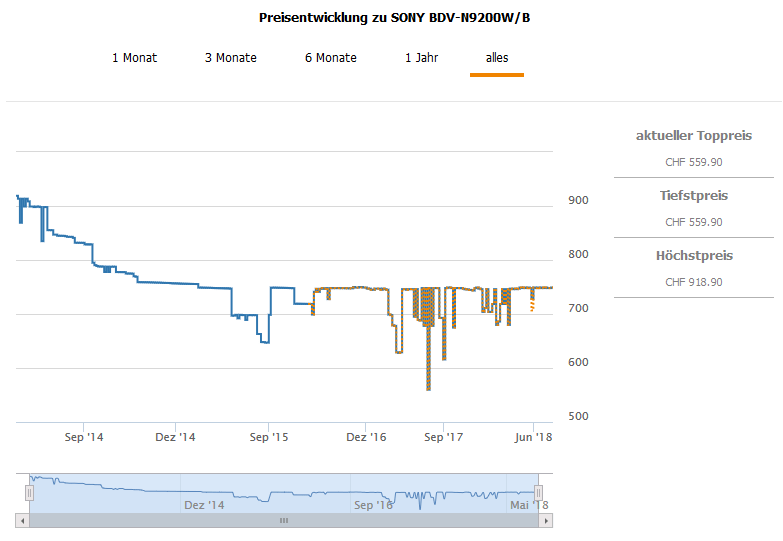Click the right navigator range handle
This screenshot has height=541, width=783.
(x=538, y=492)
